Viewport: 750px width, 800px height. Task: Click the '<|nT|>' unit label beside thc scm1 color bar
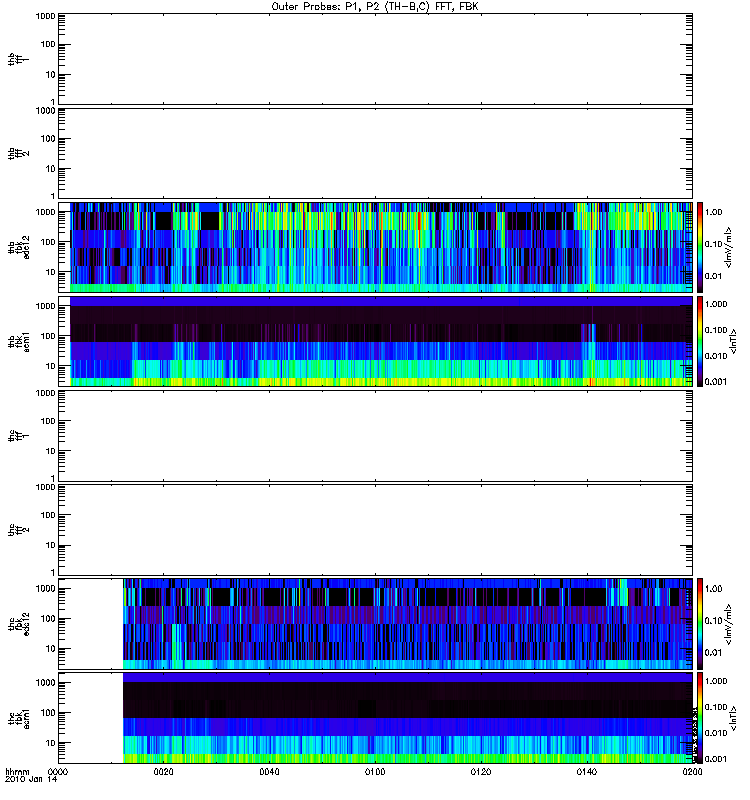pyautogui.click(x=734, y=718)
